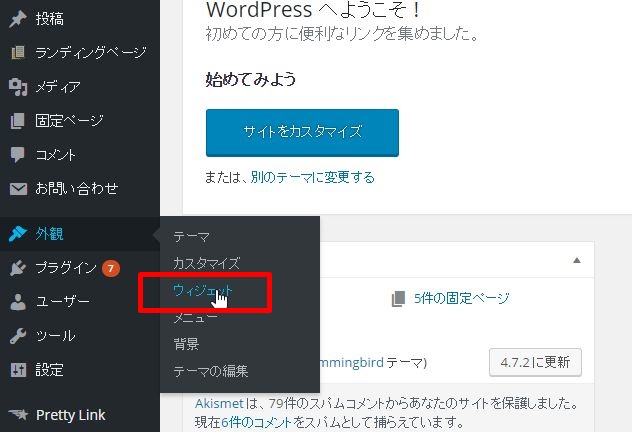
Task: Click the メディア media icon
Action: tap(18, 87)
